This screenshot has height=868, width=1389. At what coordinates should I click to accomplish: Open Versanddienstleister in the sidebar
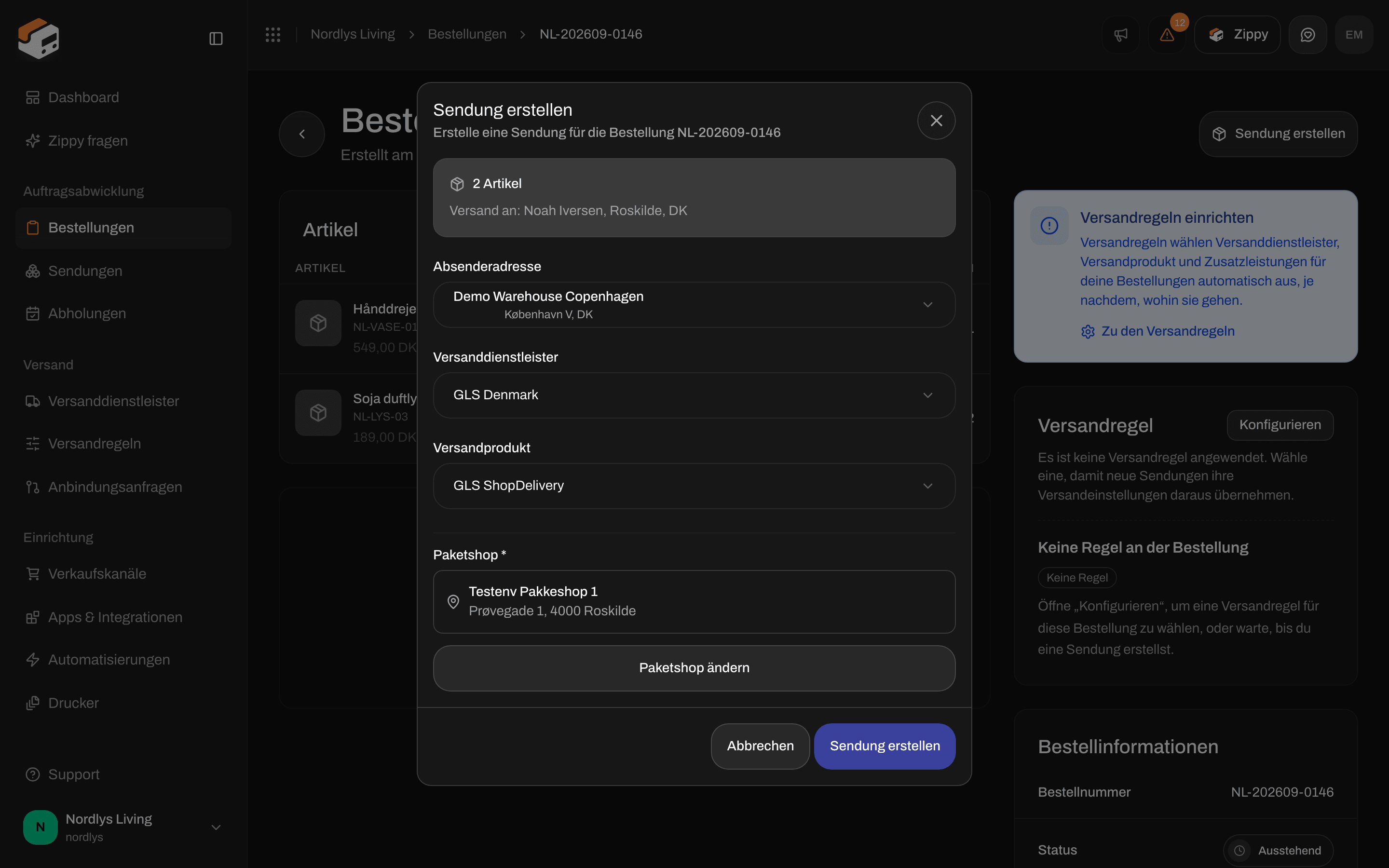(123, 401)
